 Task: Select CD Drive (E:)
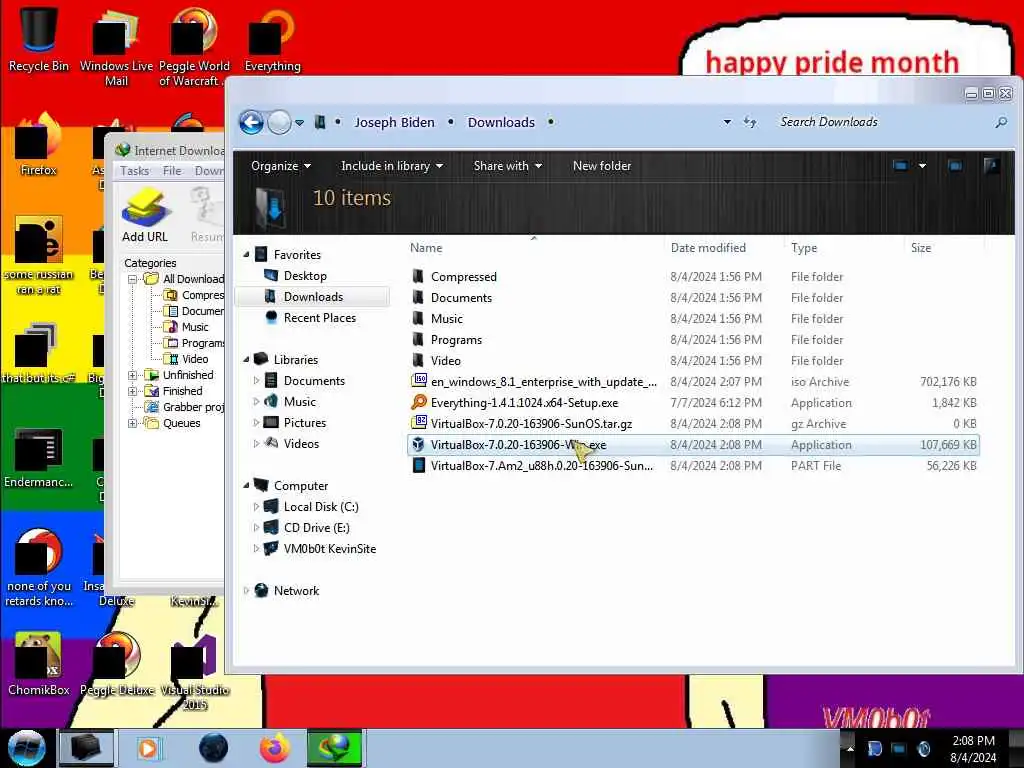coord(316,528)
